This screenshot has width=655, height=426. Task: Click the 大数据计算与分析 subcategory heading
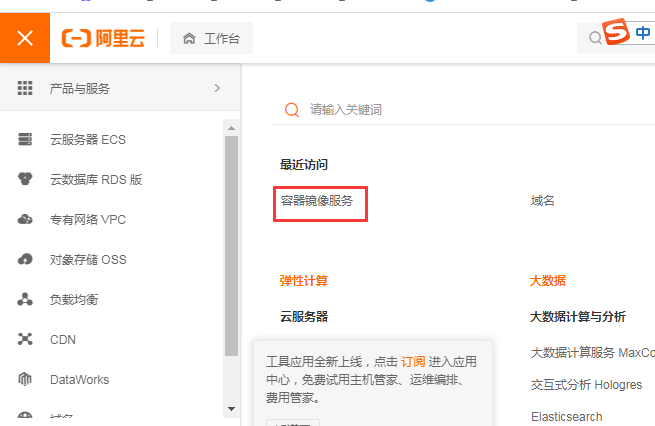tap(577, 316)
